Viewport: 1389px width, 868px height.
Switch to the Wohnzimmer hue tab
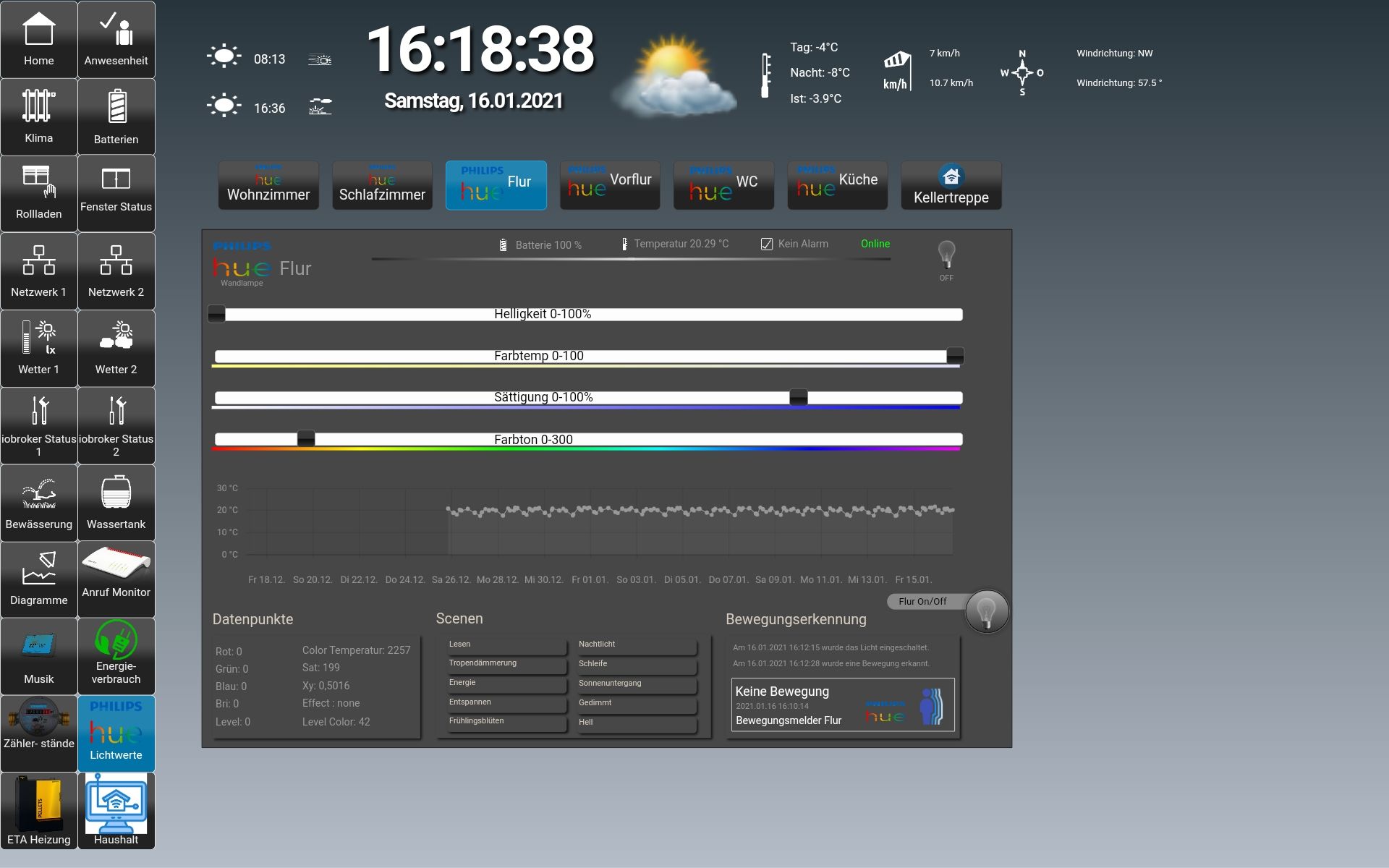(x=268, y=186)
